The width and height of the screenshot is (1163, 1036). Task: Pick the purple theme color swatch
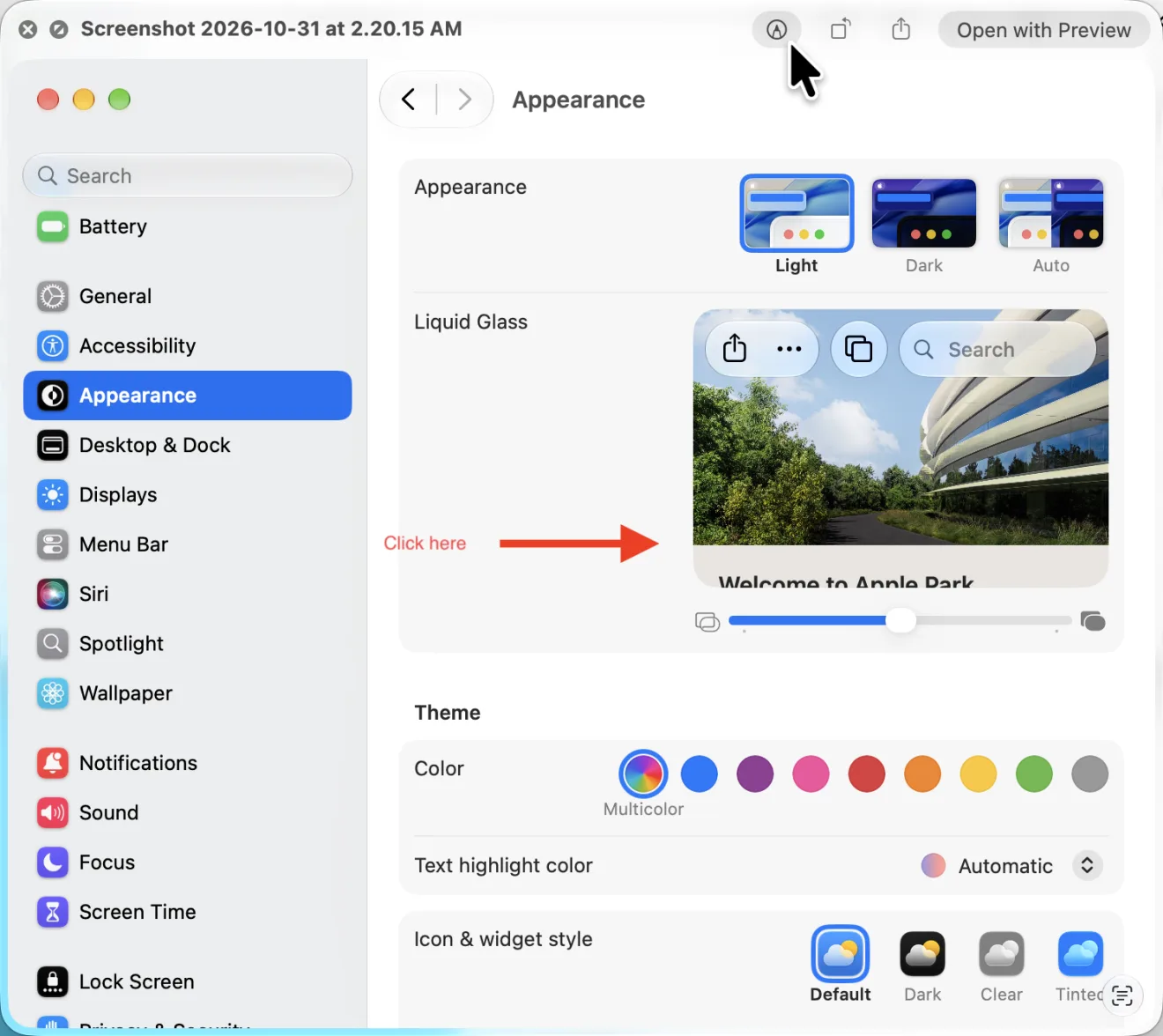click(x=755, y=774)
